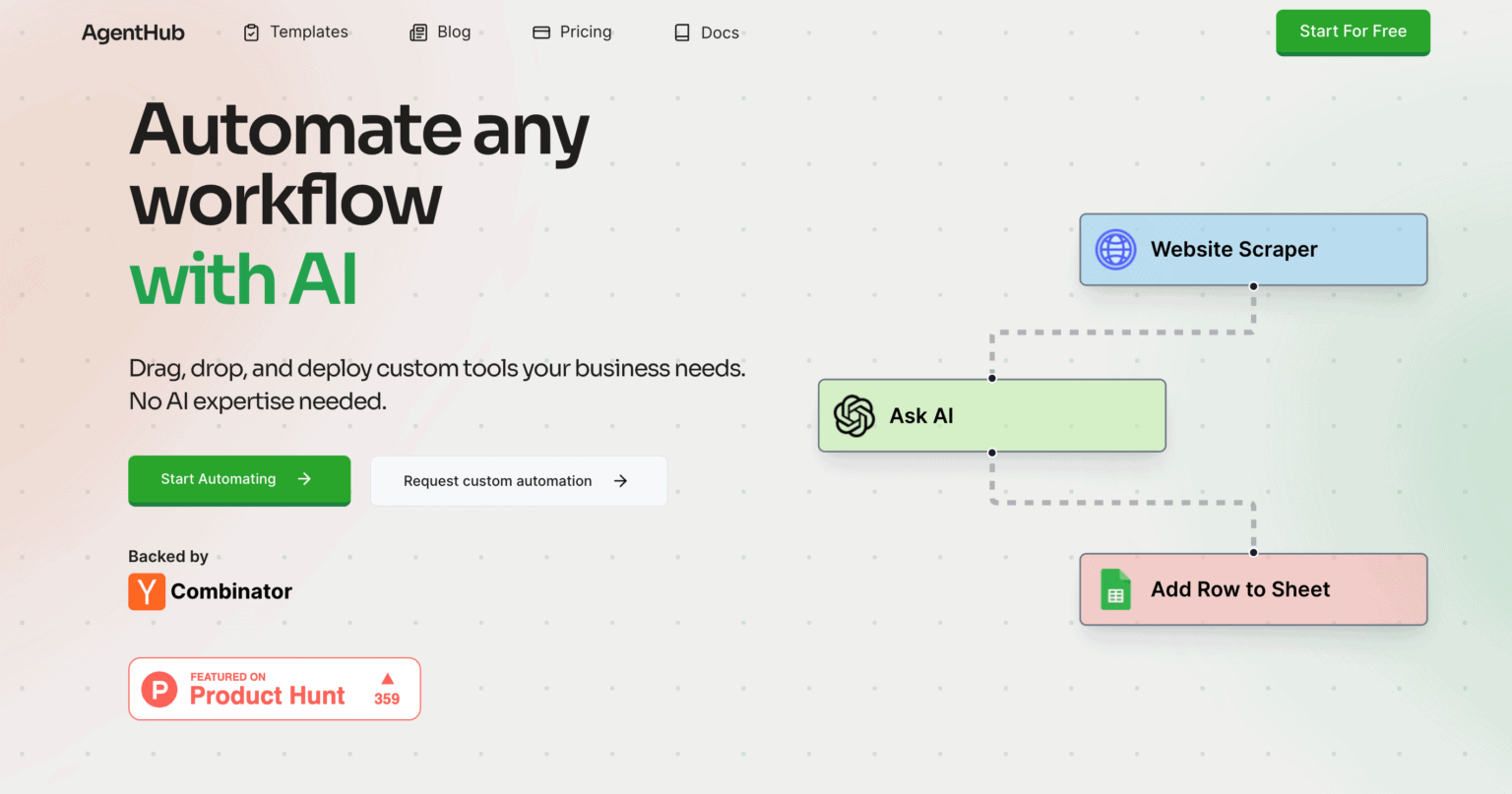This screenshot has width=1512, height=794.
Task: Go to the Pricing page
Action: 586,32
